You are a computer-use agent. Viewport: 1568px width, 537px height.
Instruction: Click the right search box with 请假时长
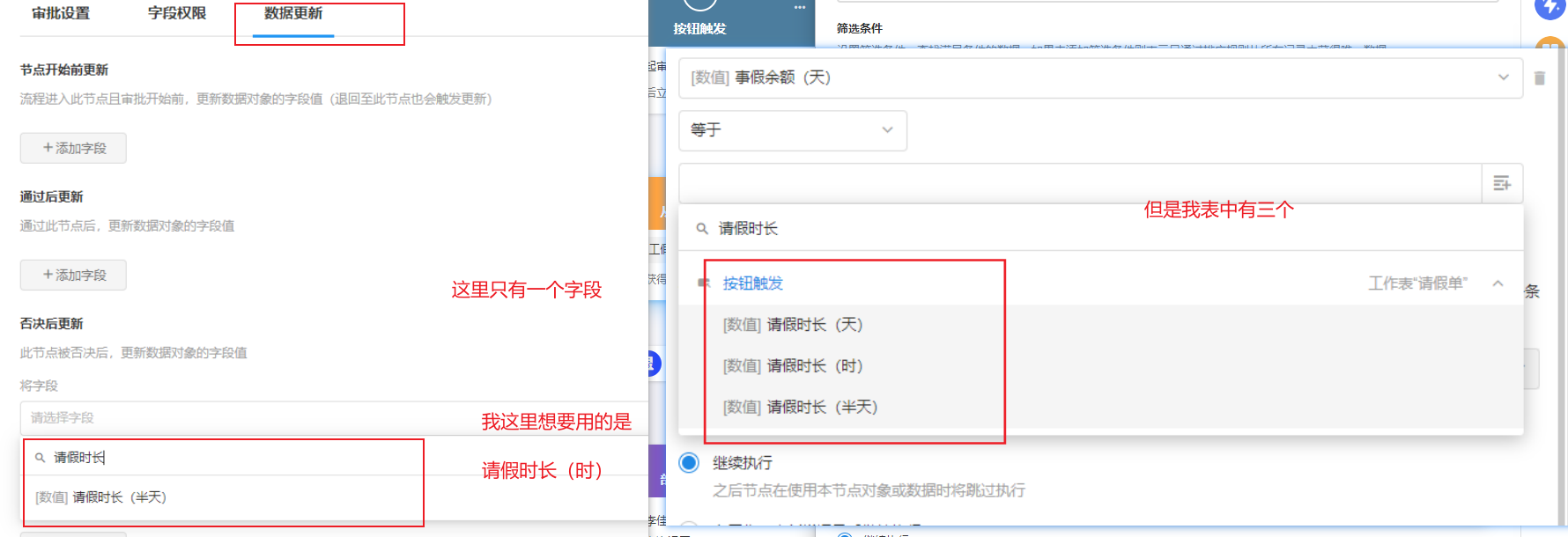click(x=1100, y=229)
